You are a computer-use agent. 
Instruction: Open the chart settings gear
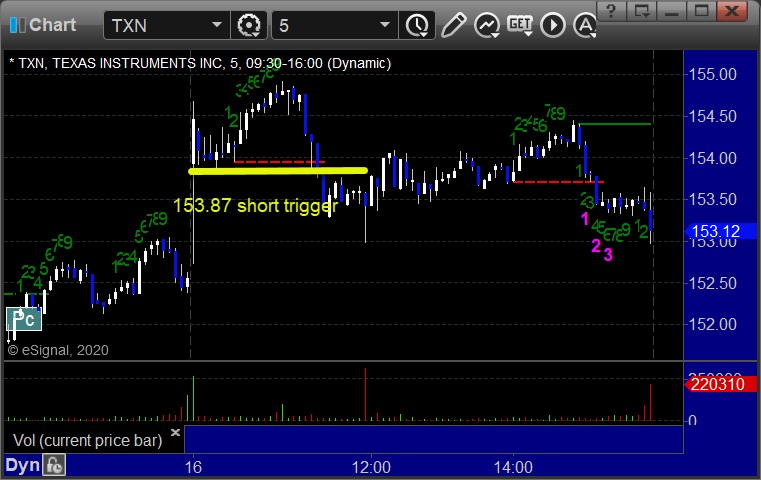coord(248,25)
